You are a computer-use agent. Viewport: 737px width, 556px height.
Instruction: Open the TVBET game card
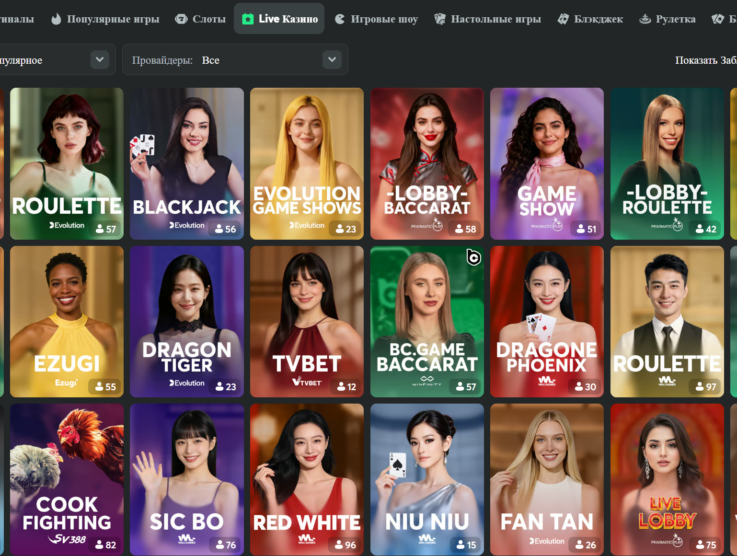point(307,321)
